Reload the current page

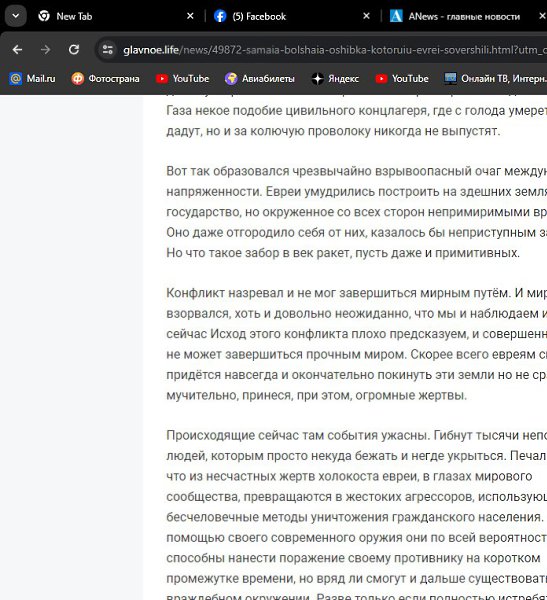[x=74, y=50]
